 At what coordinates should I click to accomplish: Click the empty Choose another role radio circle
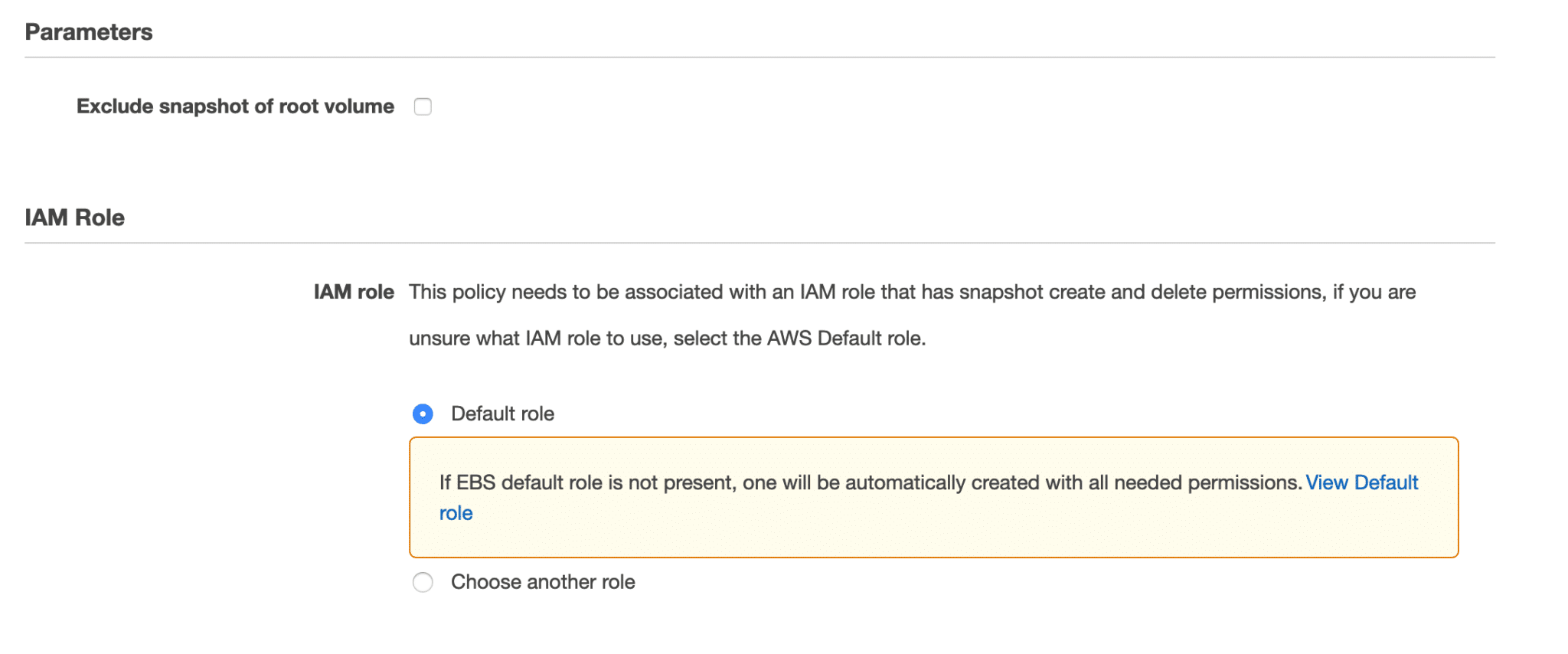[x=423, y=582]
